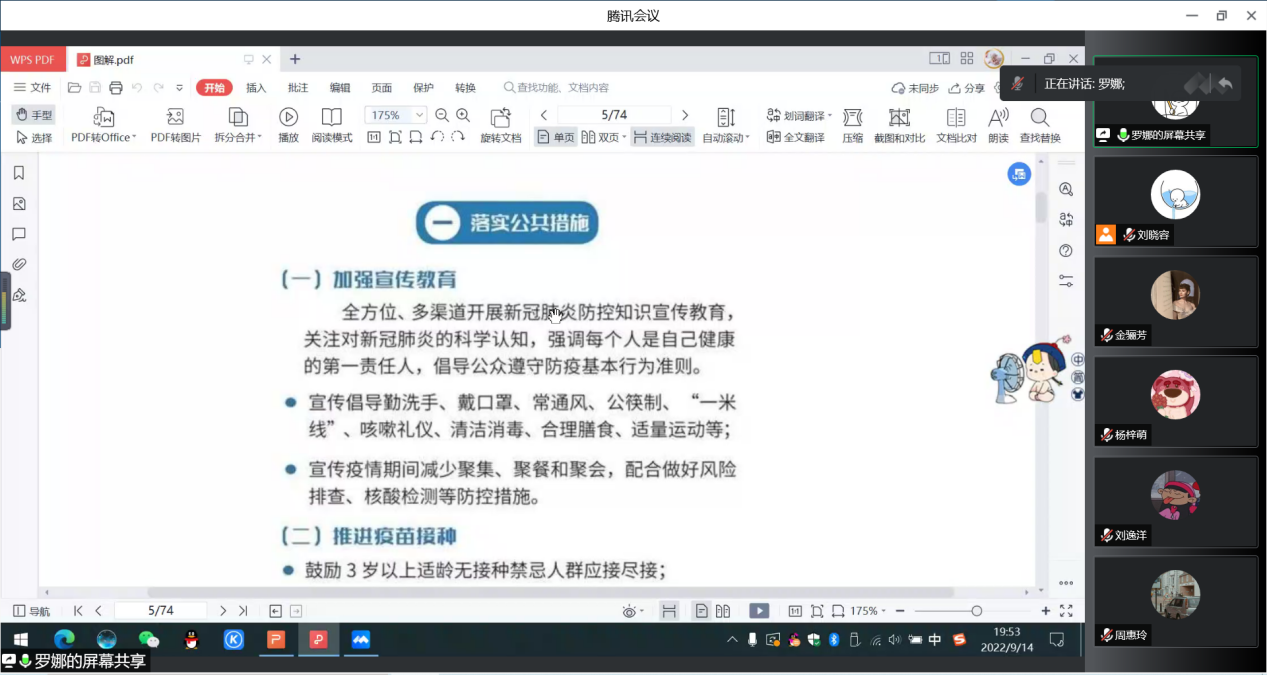The image size is (1267, 675).
Task: Expand the 175% zoom level dropdown
Action: pyautogui.click(x=420, y=115)
